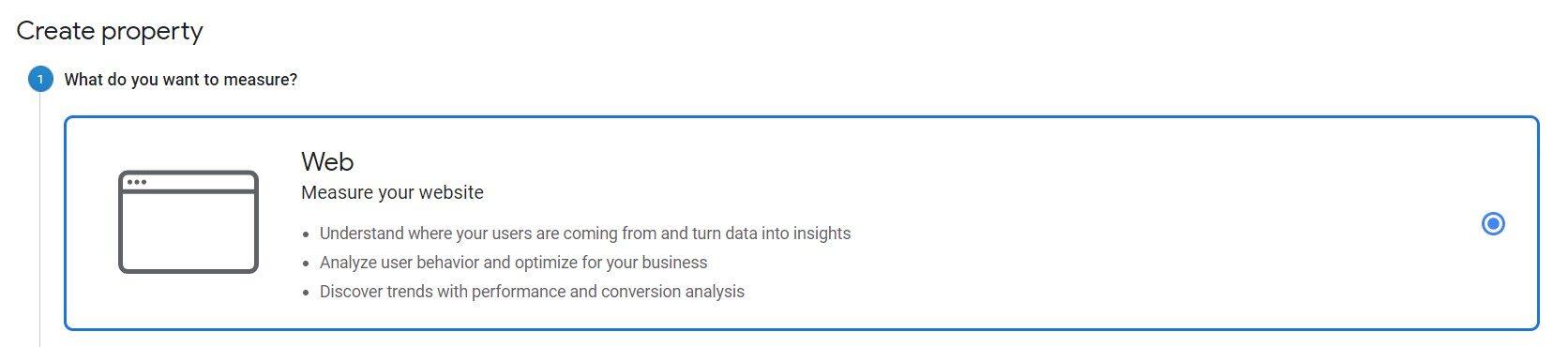Click the title bar of the browser illustration
The width and height of the screenshot is (1568, 347).
(188, 182)
